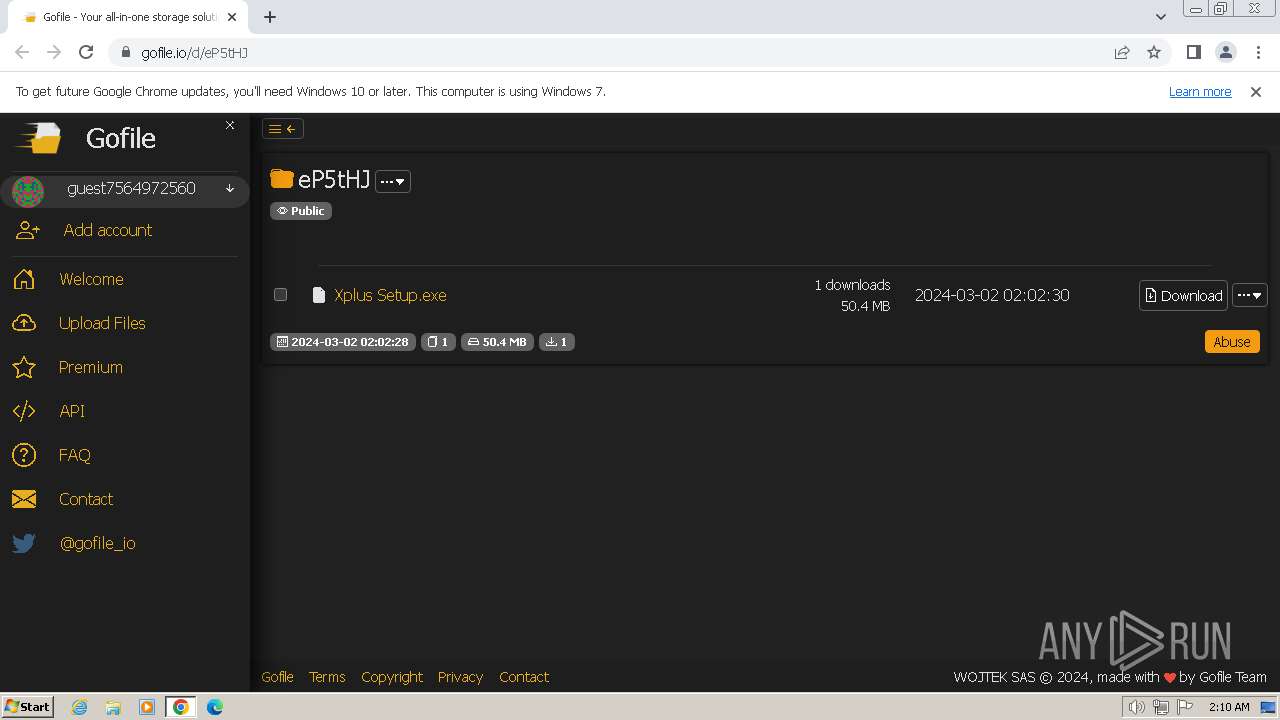Click the Gofile logo icon
The height and width of the screenshot is (720, 1280).
(x=38, y=138)
